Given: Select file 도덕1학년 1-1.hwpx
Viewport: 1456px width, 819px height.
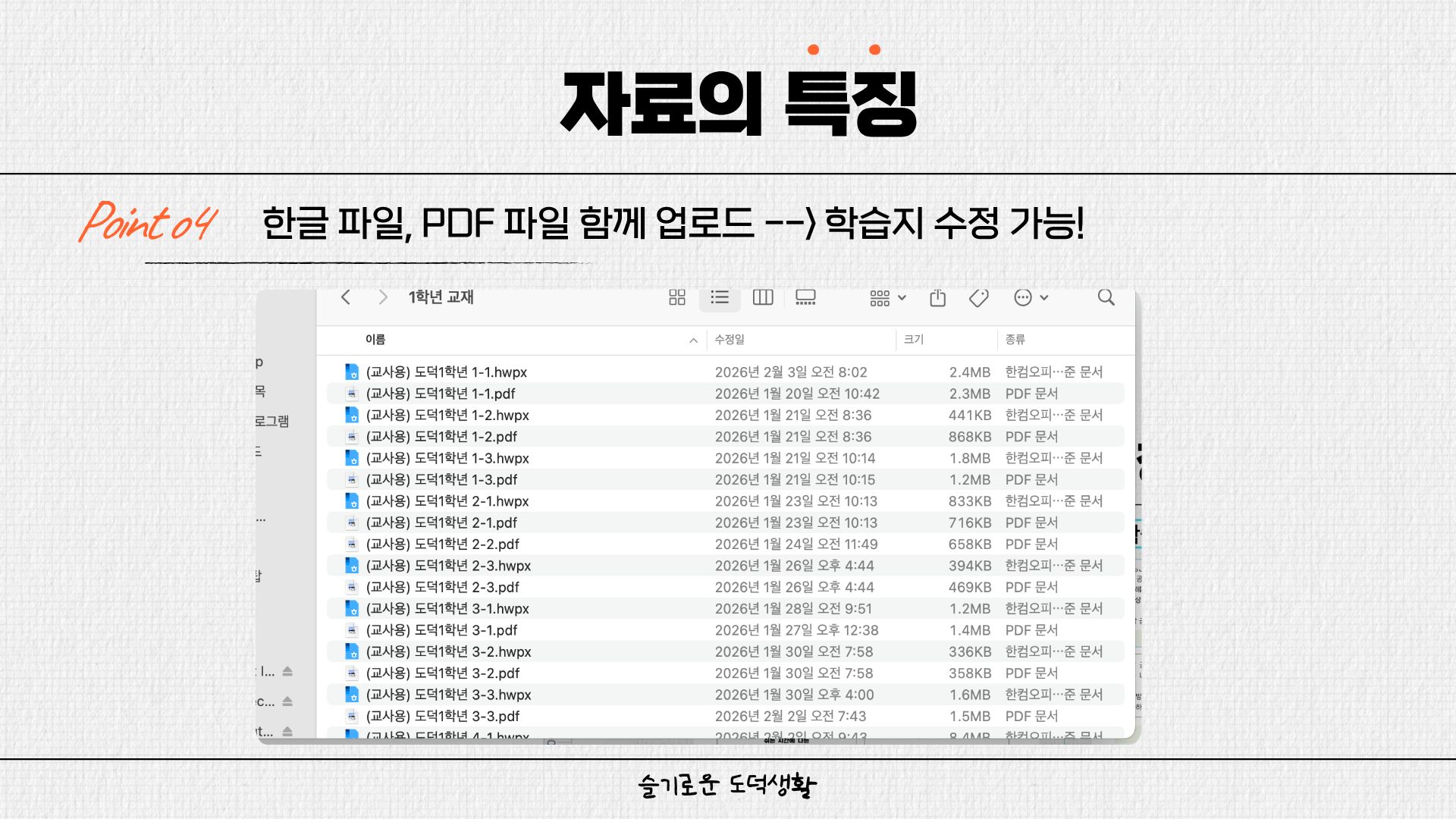Looking at the screenshot, I should pyautogui.click(x=446, y=372).
